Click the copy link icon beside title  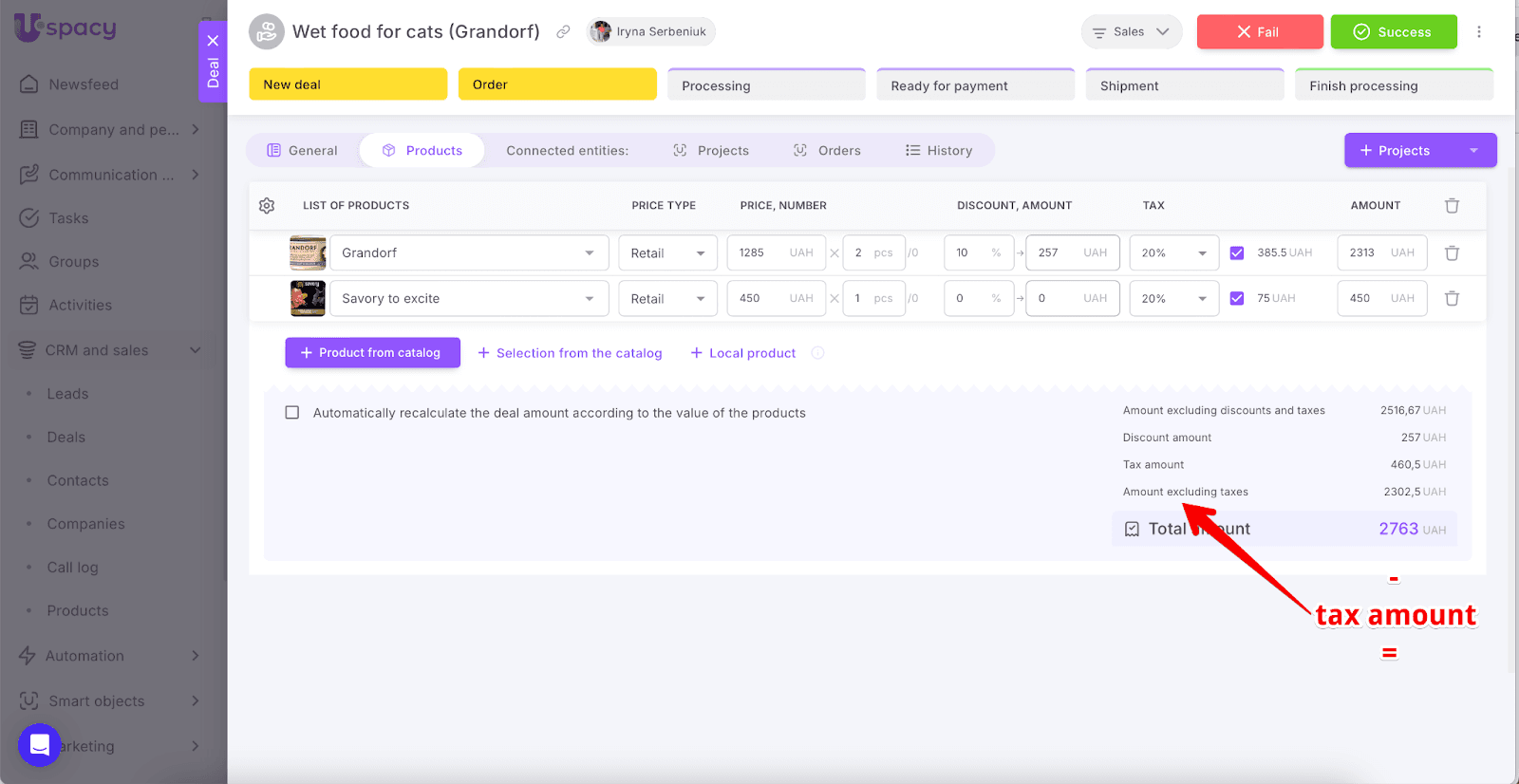563,32
